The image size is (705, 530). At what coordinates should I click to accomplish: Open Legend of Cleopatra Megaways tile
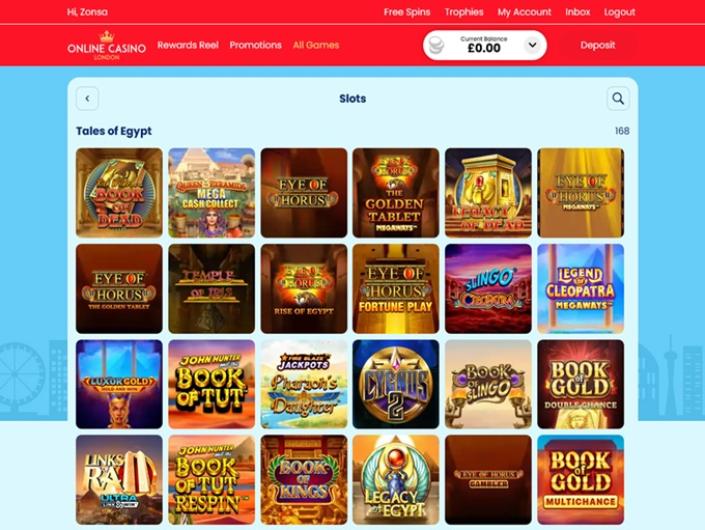[x=580, y=289]
